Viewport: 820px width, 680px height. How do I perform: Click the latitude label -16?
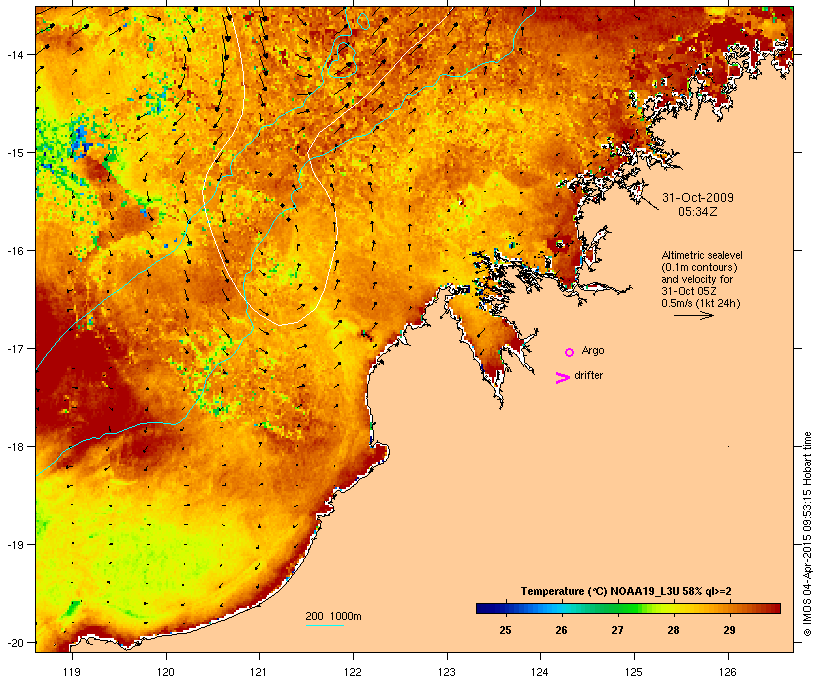pyautogui.click(x=15, y=251)
